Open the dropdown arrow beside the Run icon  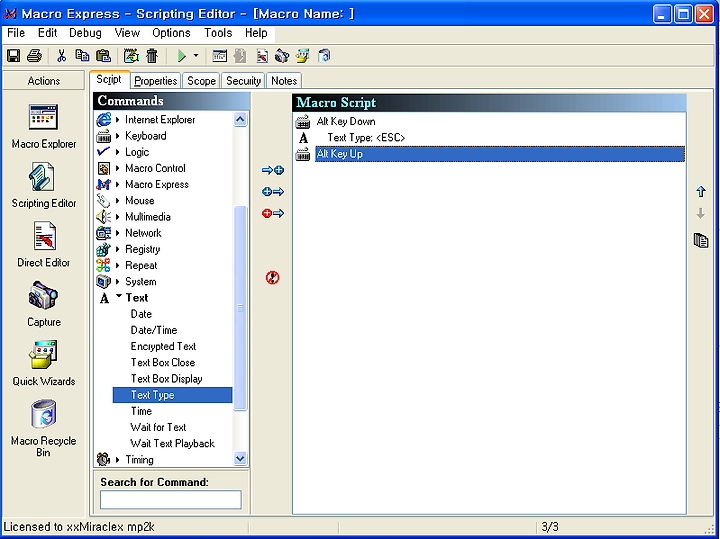[196, 56]
